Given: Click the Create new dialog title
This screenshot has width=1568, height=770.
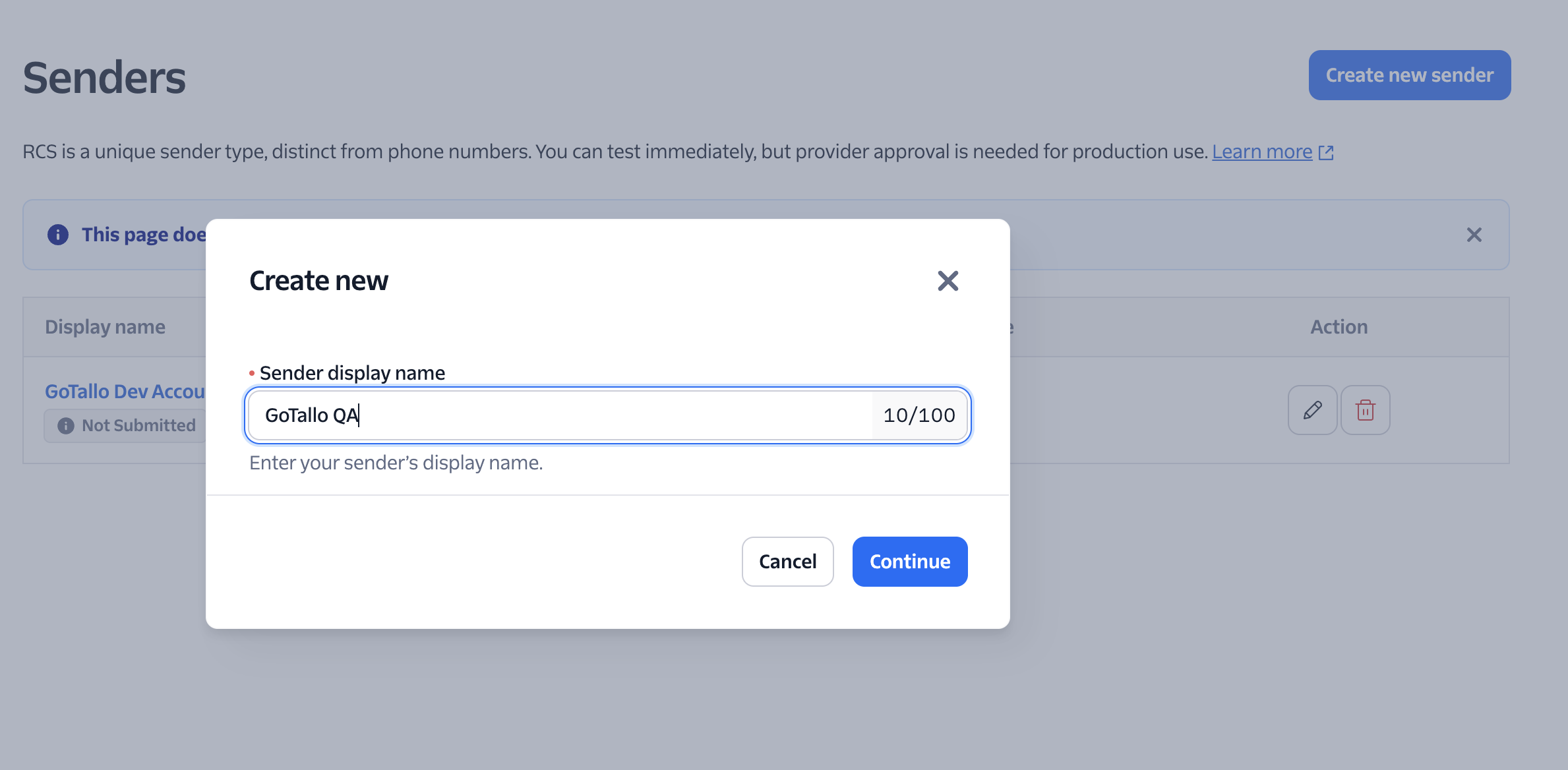Looking at the screenshot, I should click(x=318, y=281).
